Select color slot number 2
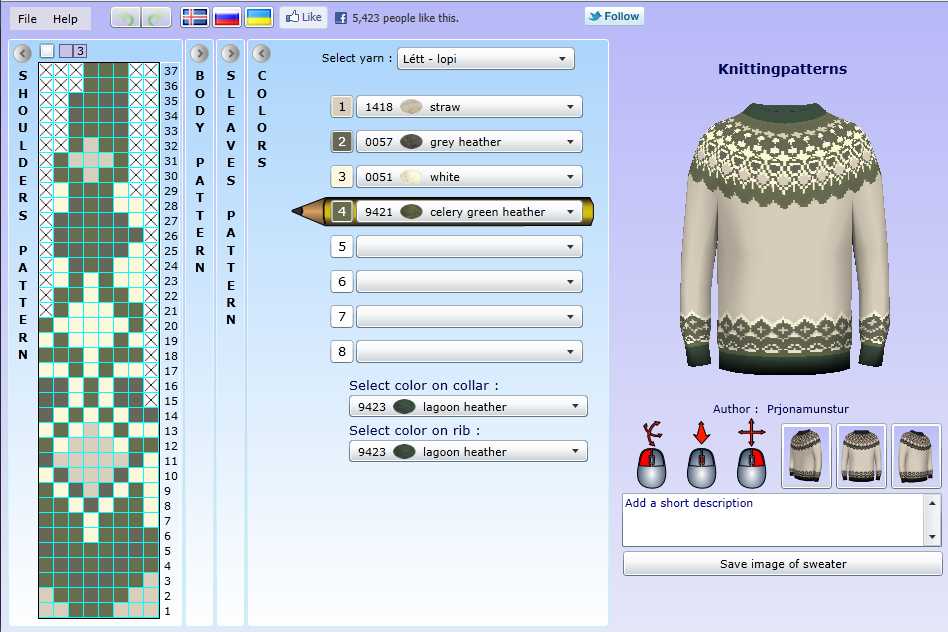Image resolution: width=948 pixels, height=632 pixels. pos(342,142)
